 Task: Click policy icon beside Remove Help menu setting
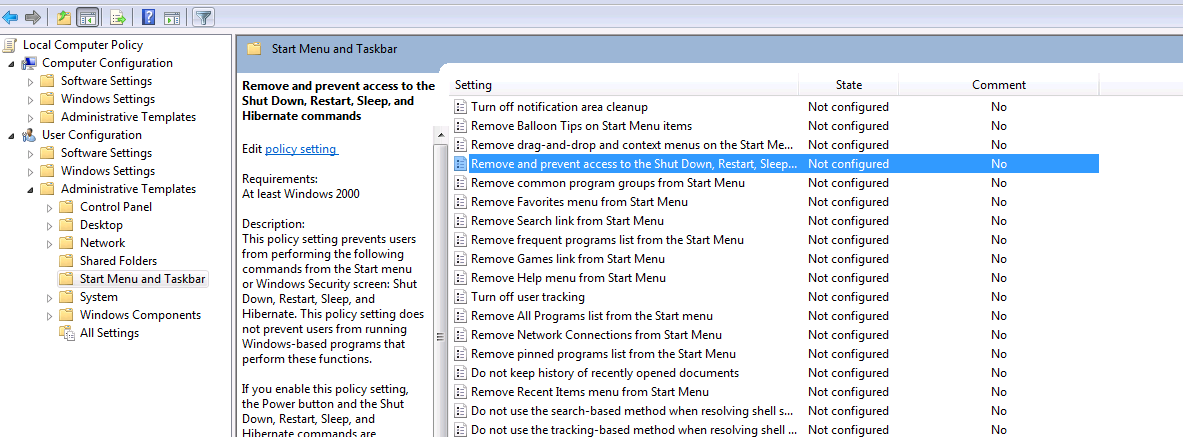[x=460, y=278]
